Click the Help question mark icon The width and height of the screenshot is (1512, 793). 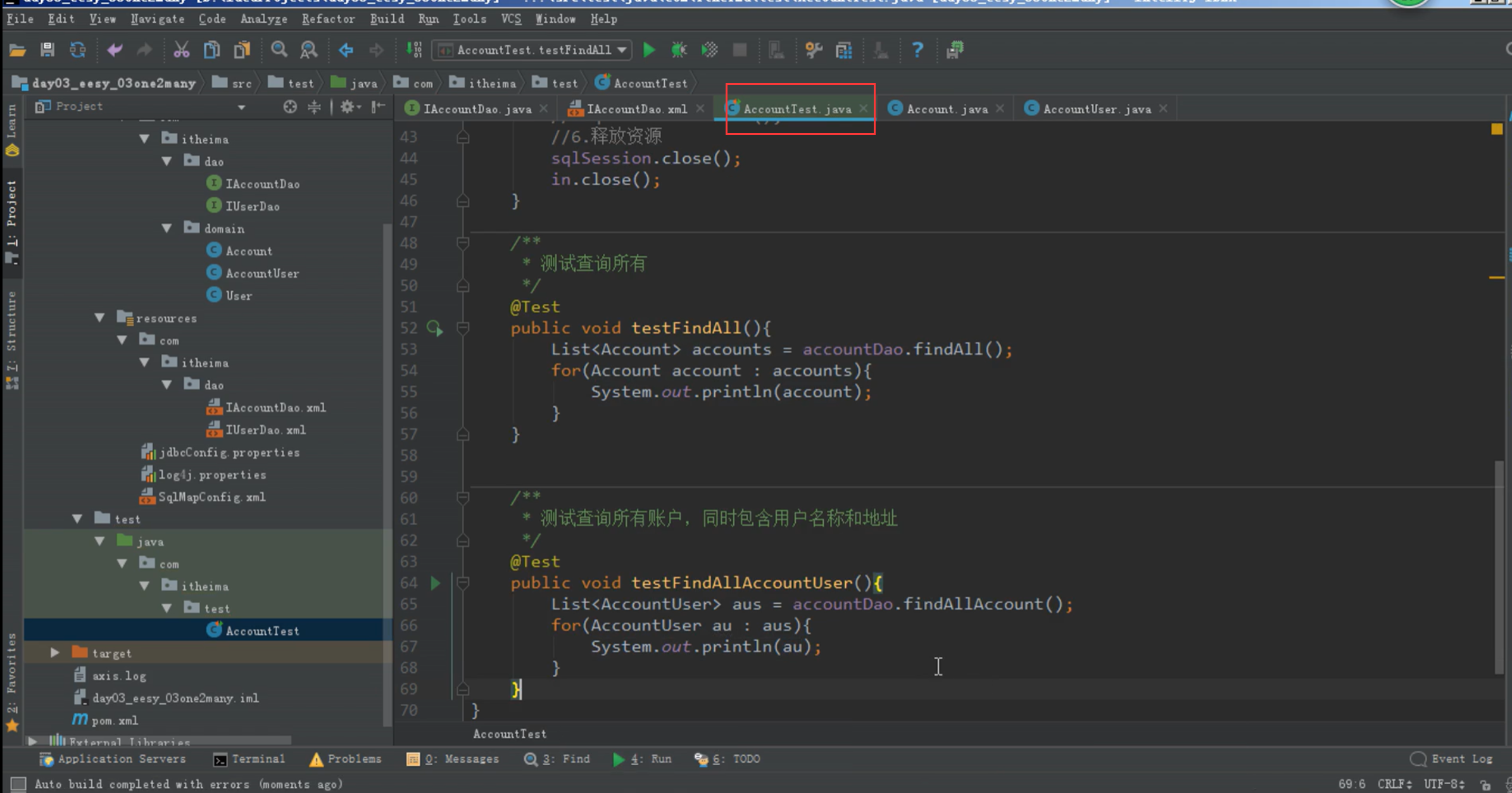[917, 50]
